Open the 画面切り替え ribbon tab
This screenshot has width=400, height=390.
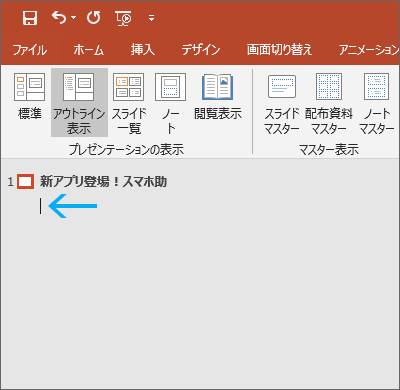pyautogui.click(x=279, y=50)
